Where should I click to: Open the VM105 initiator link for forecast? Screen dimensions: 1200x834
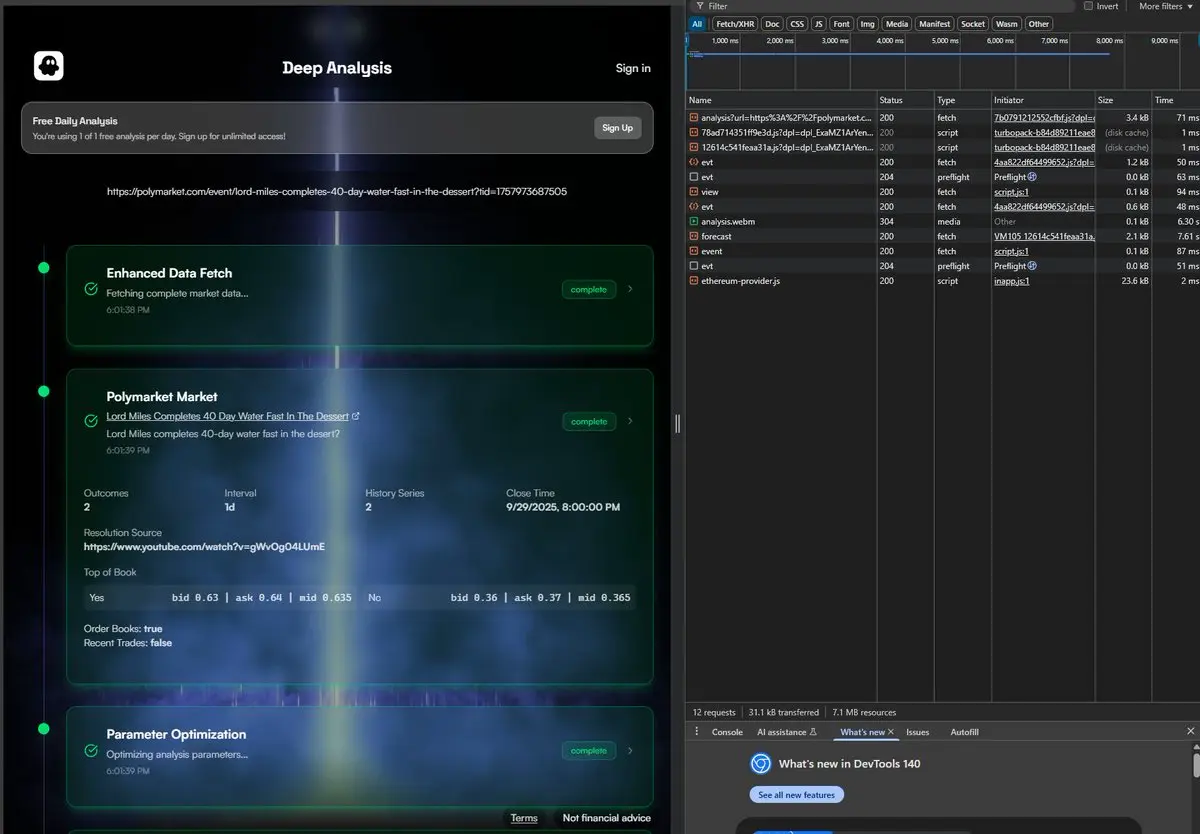1044,236
